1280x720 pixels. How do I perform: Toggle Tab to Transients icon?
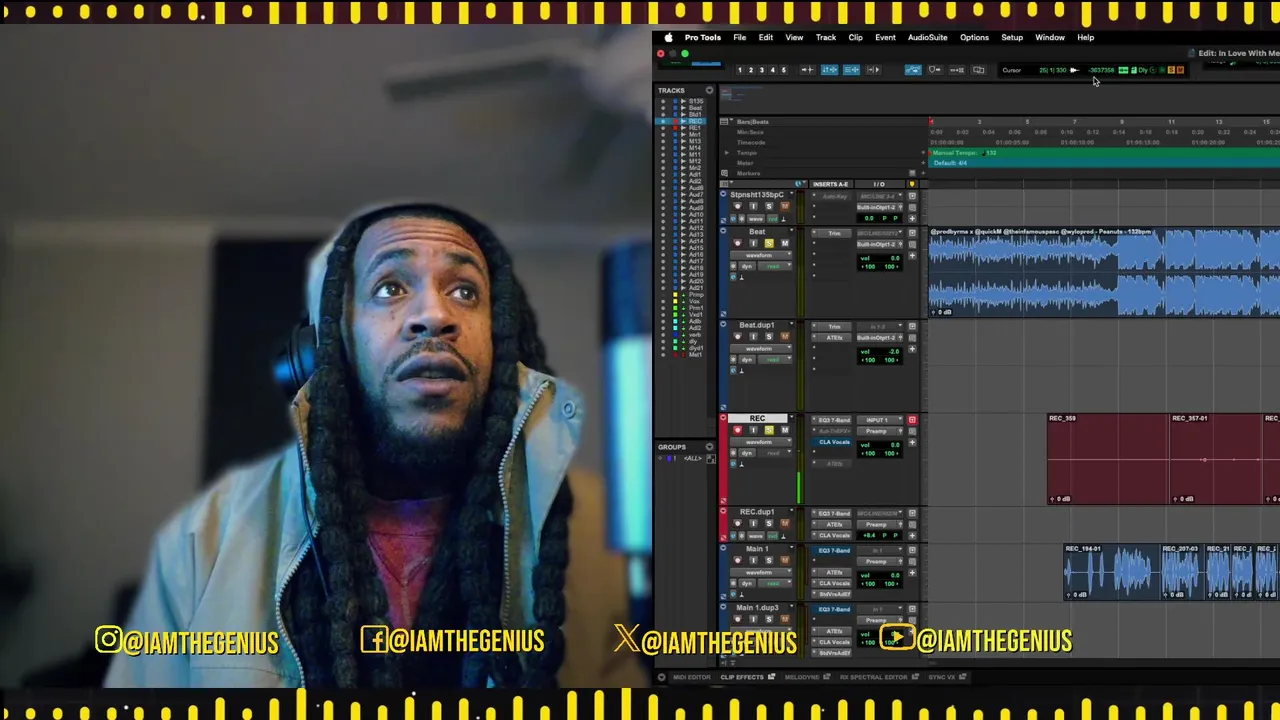808,70
